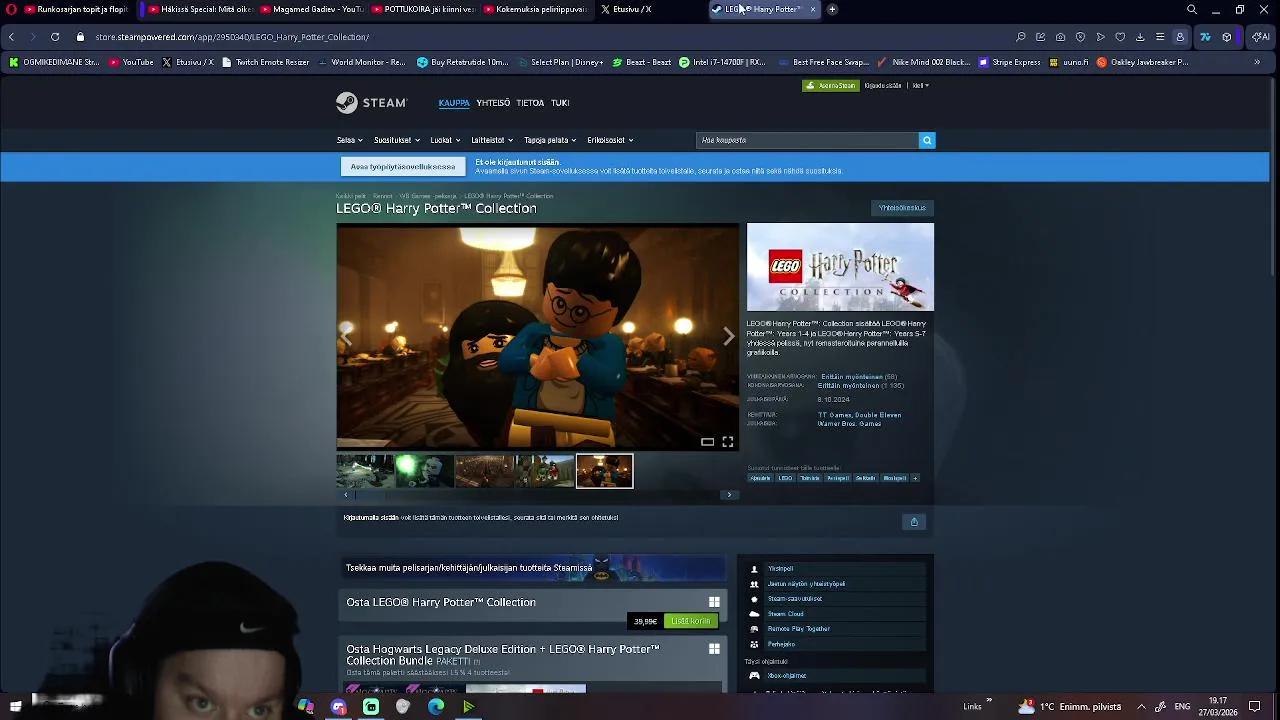Select the highlighted last screenshot thumbnail
The height and width of the screenshot is (720, 1280).
pos(604,471)
